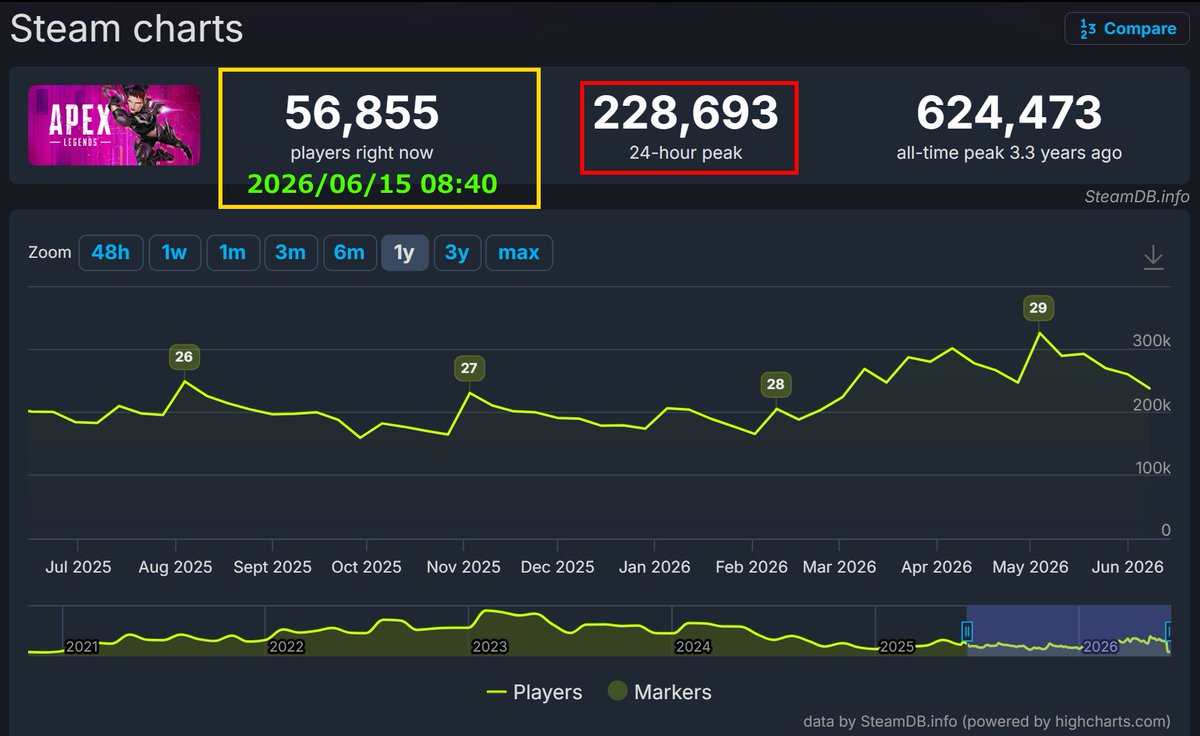The width and height of the screenshot is (1200, 736).
Task: Click the Apex Legends game thumbnail
Action: [x=114, y=125]
